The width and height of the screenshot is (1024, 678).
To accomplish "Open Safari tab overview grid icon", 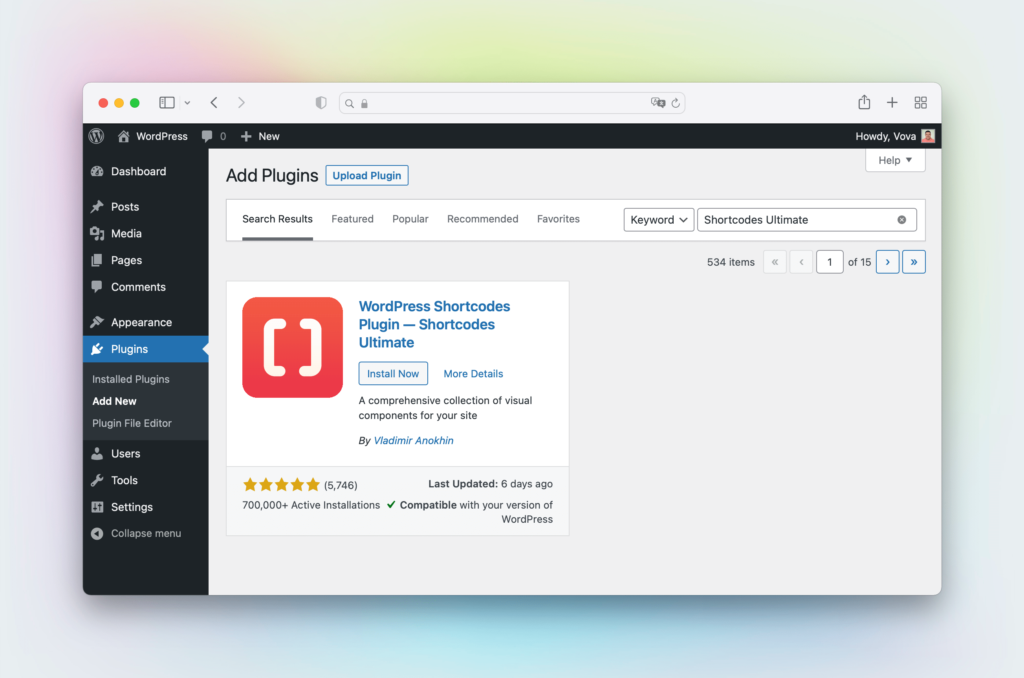I will click(920, 103).
